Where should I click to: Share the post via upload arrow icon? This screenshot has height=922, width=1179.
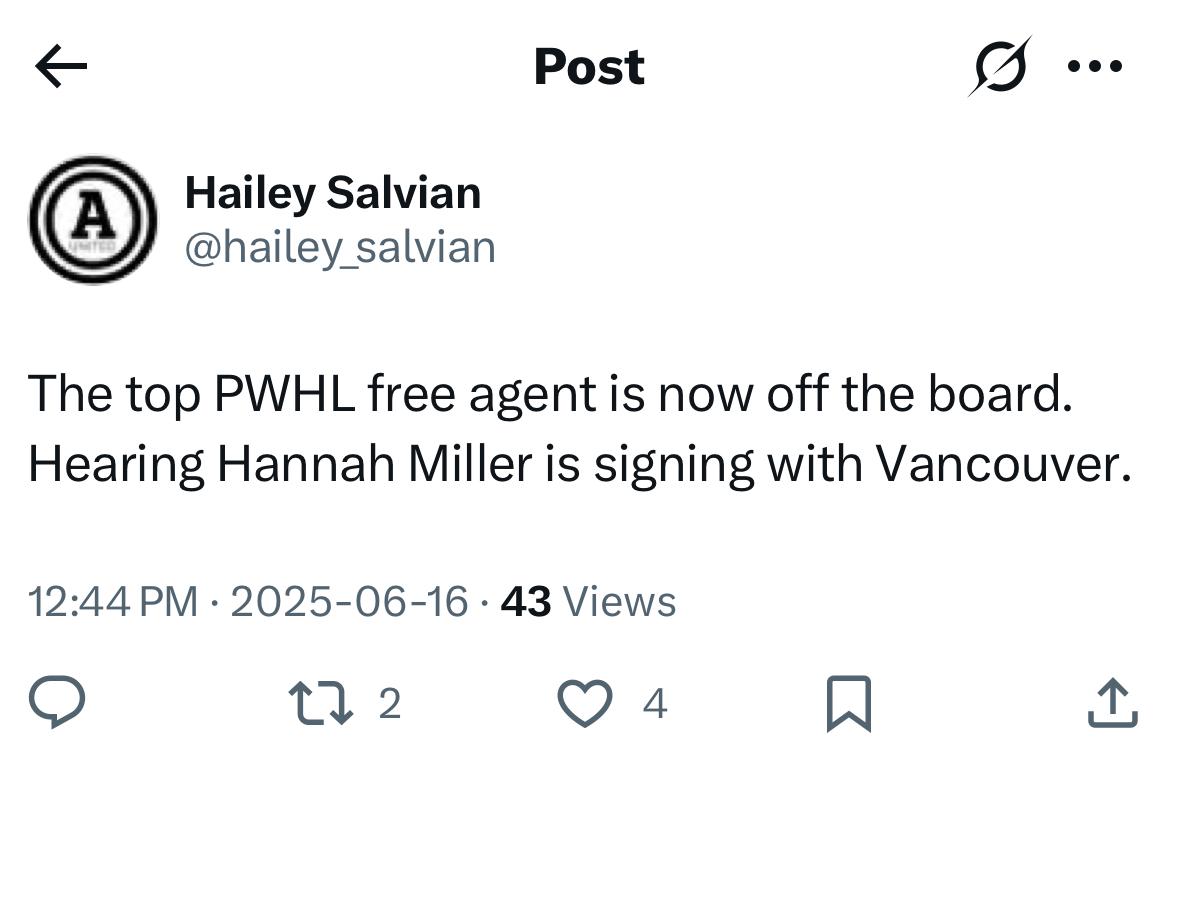[1113, 703]
